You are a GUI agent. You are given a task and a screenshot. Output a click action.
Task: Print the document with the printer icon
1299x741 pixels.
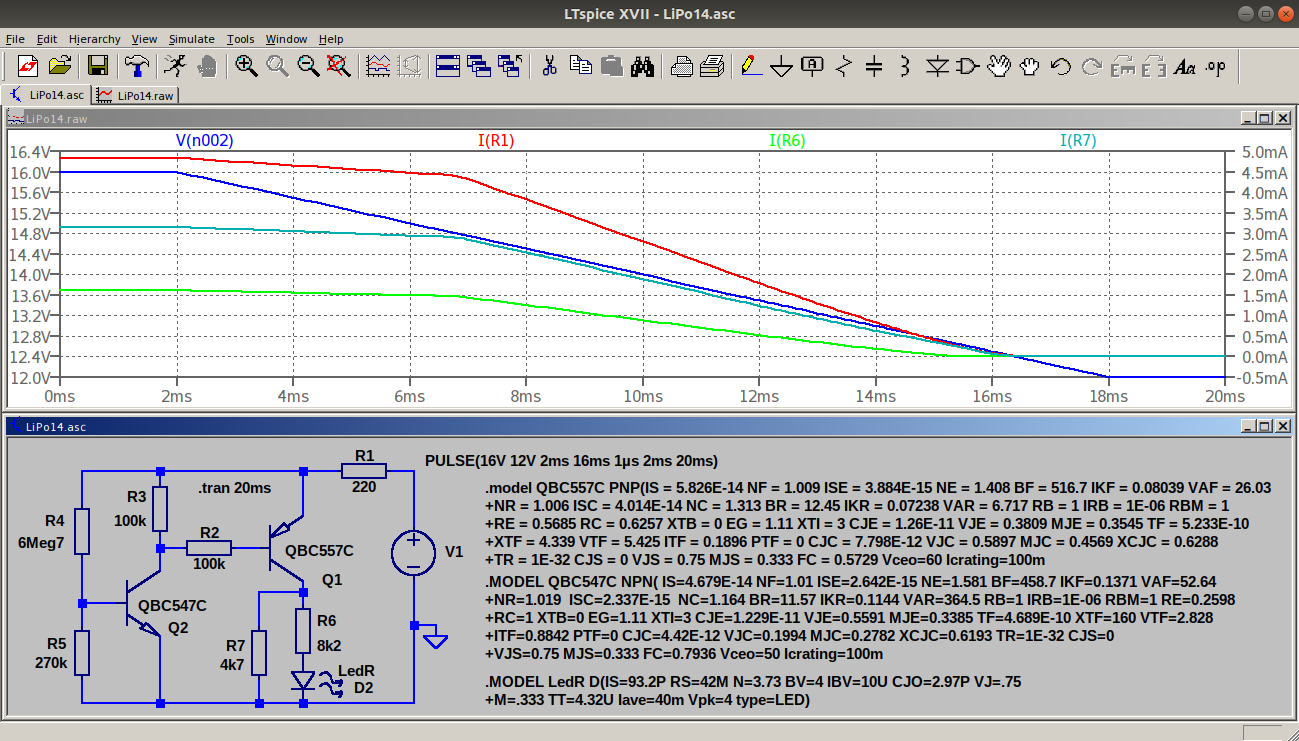[x=712, y=66]
